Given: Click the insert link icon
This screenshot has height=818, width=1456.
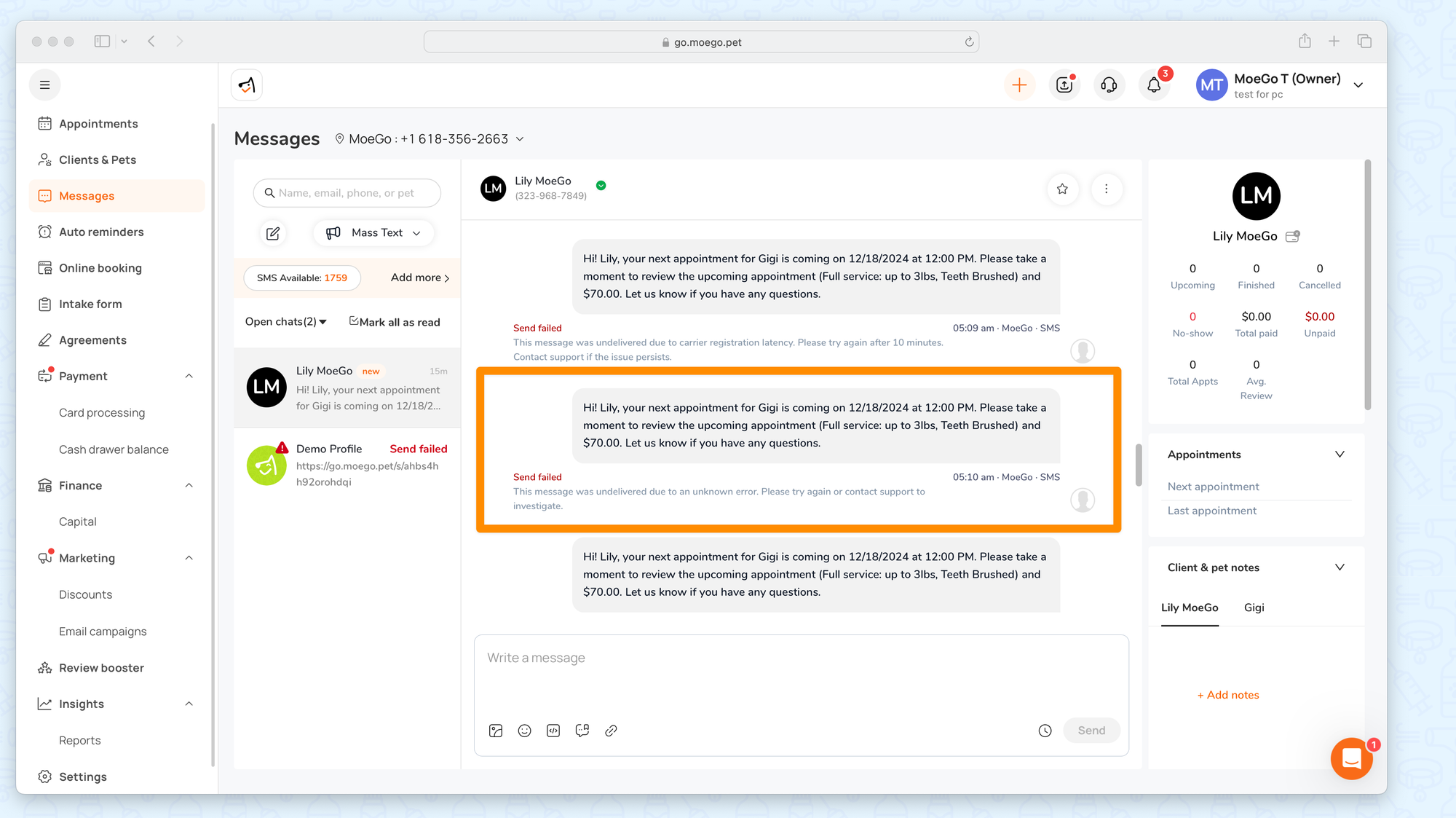Looking at the screenshot, I should tap(611, 731).
